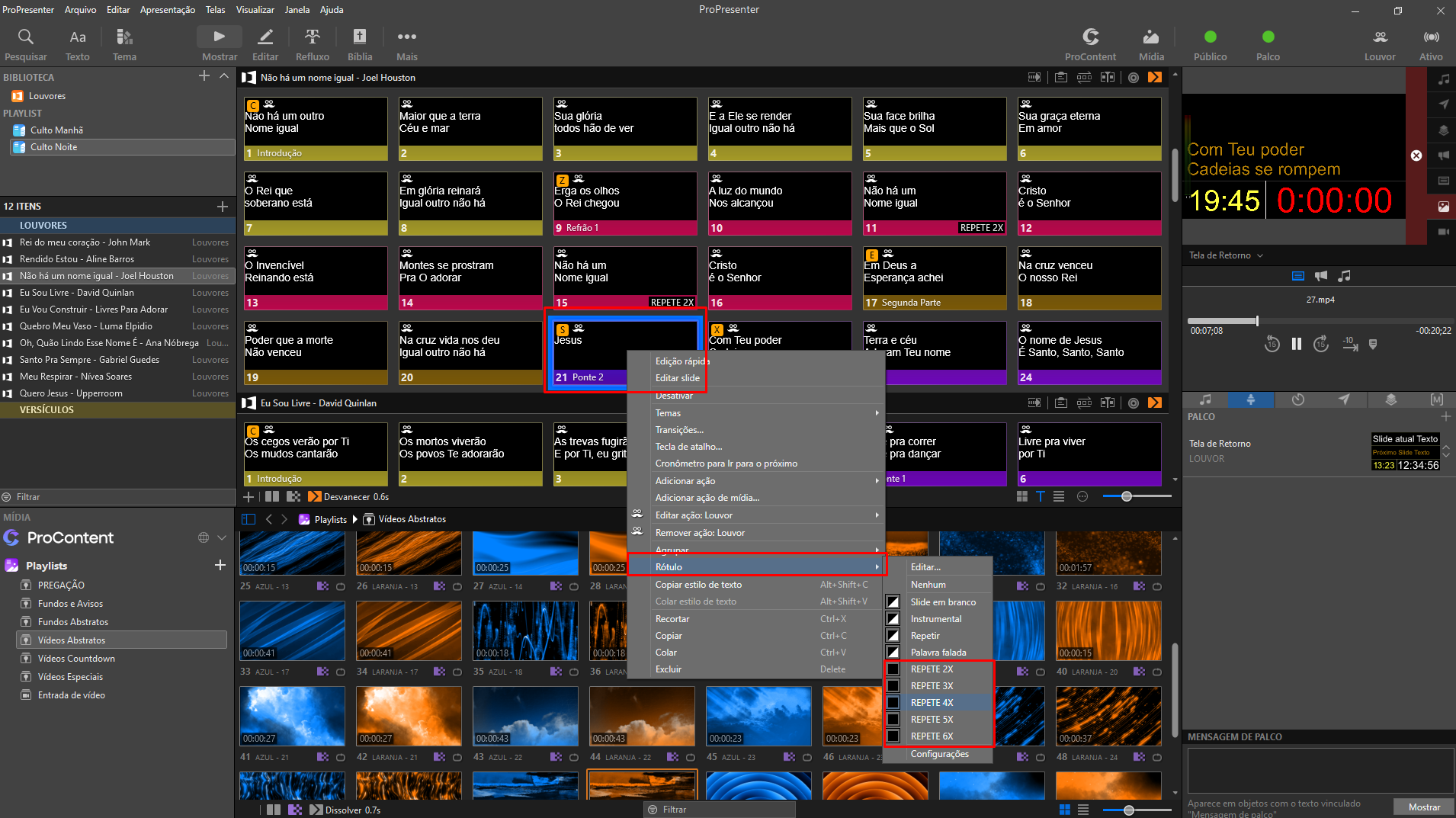
Task: Open the Apresentação menu
Action: [x=167, y=10]
